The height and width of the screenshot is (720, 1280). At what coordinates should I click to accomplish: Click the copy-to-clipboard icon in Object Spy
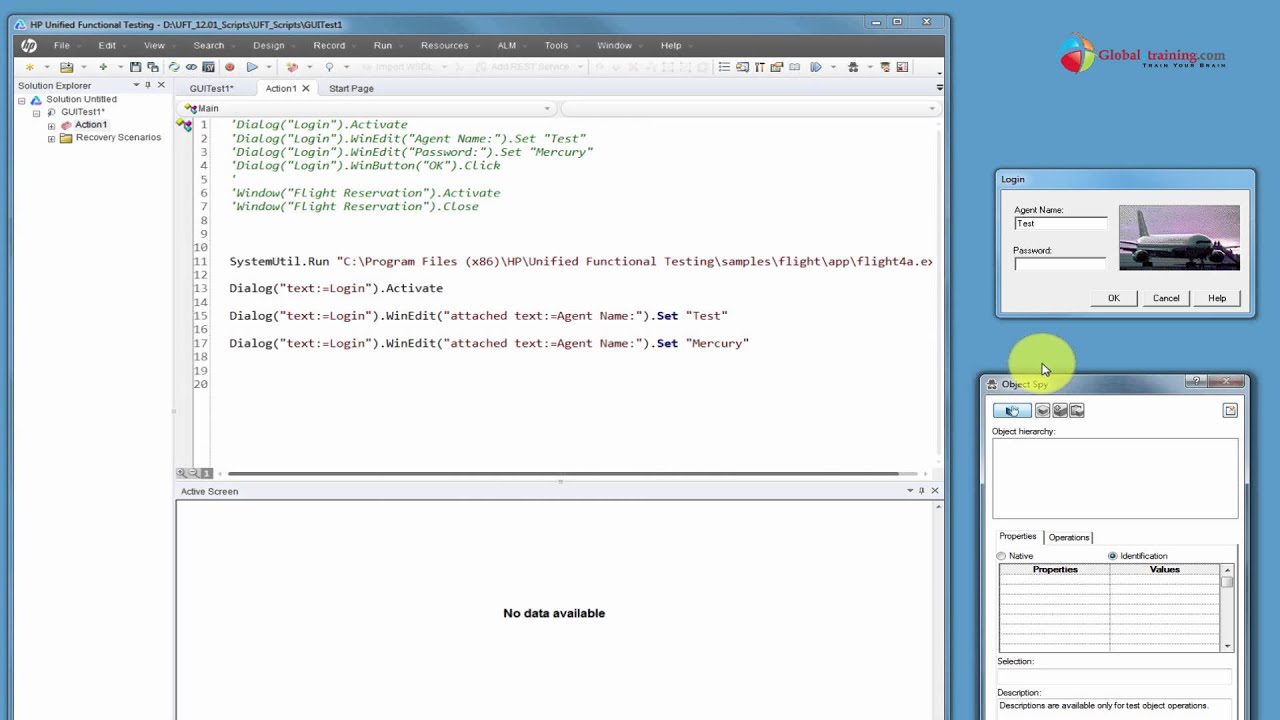click(x=1230, y=410)
